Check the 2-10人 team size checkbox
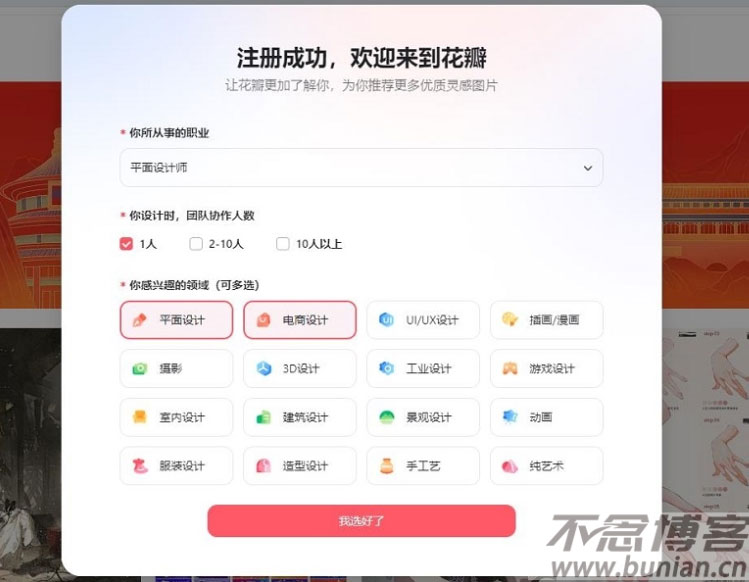749x582 pixels. pos(196,244)
